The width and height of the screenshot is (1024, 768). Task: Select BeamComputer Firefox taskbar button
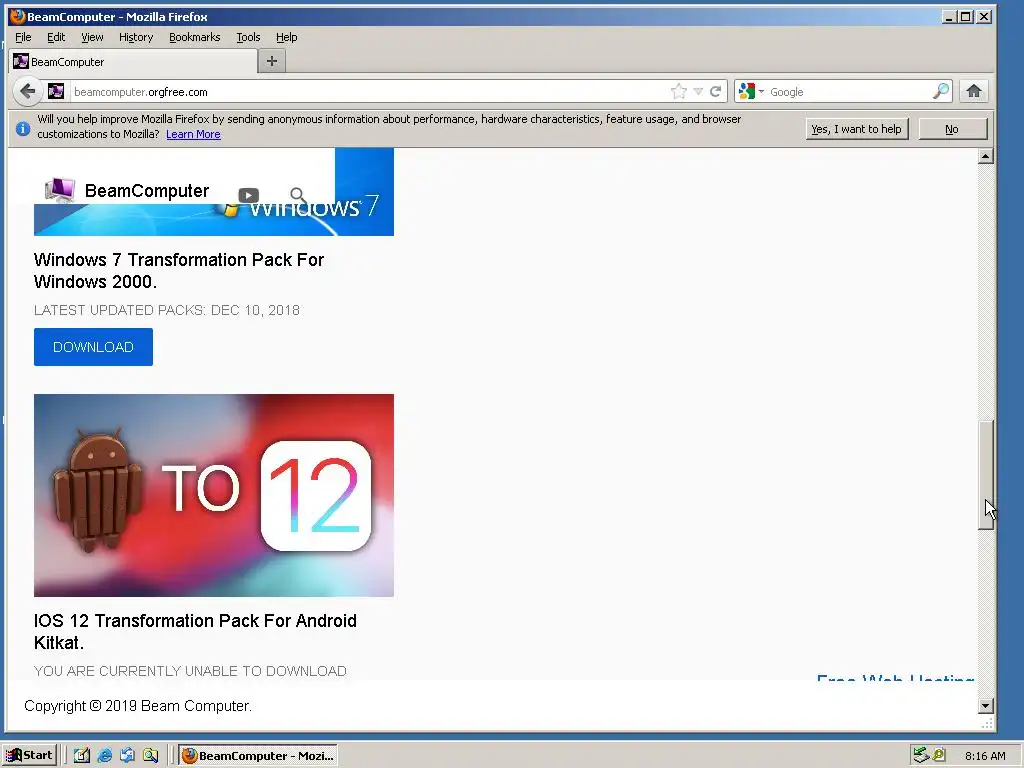[257, 756]
